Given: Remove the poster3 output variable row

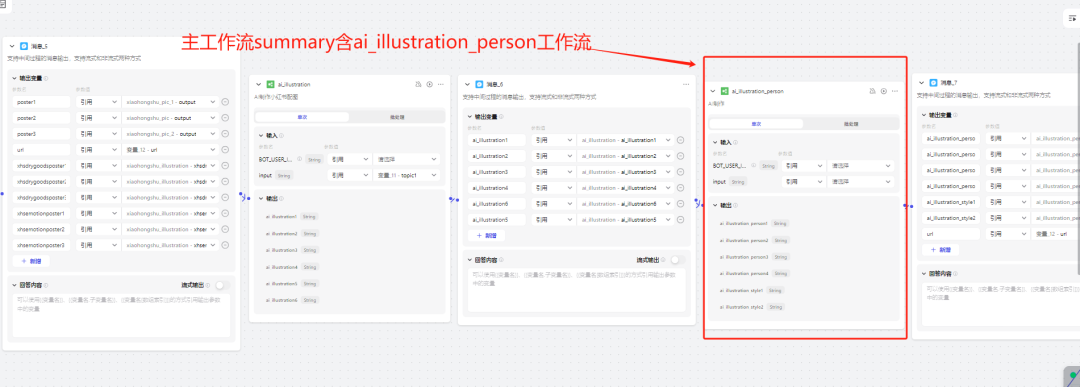Looking at the screenshot, I should pos(225,134).
